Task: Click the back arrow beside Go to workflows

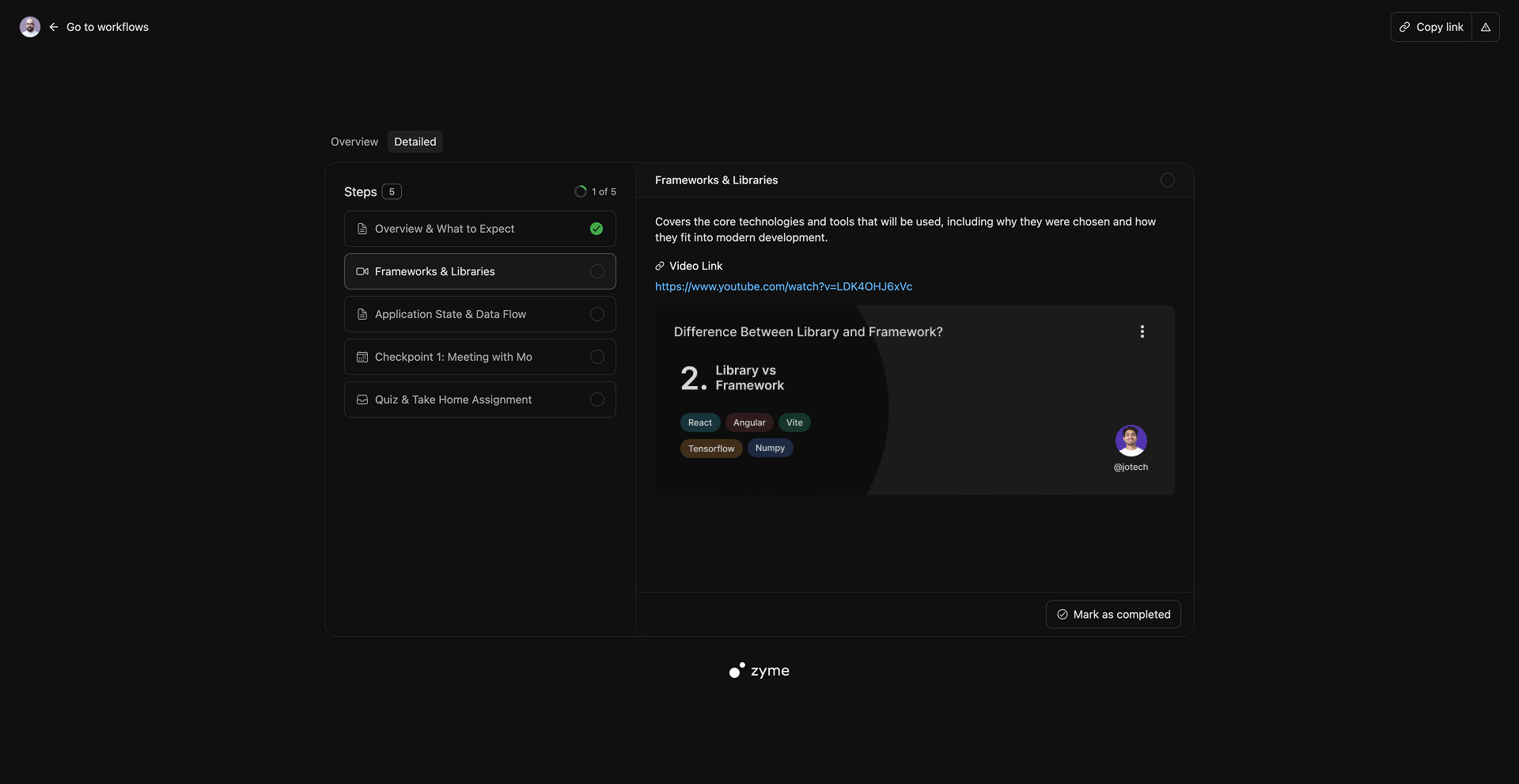Action: point(54,27)
